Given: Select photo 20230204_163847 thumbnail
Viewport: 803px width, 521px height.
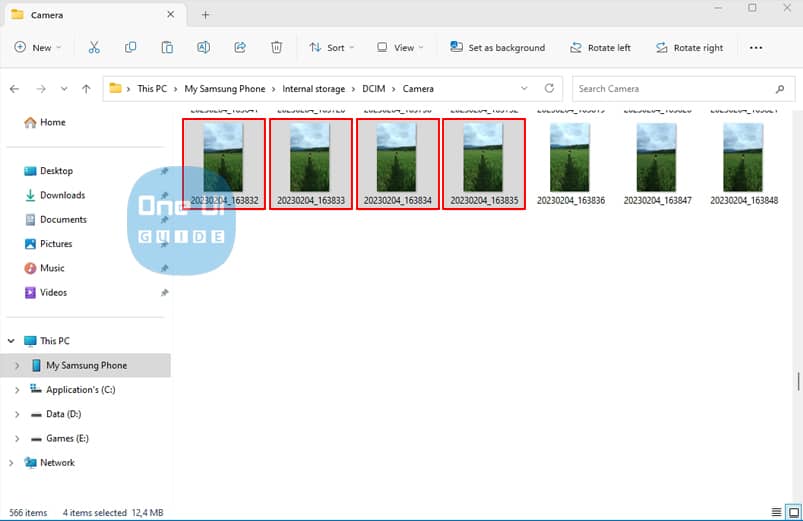Looking at the screenshot, I should coord(656,158).
